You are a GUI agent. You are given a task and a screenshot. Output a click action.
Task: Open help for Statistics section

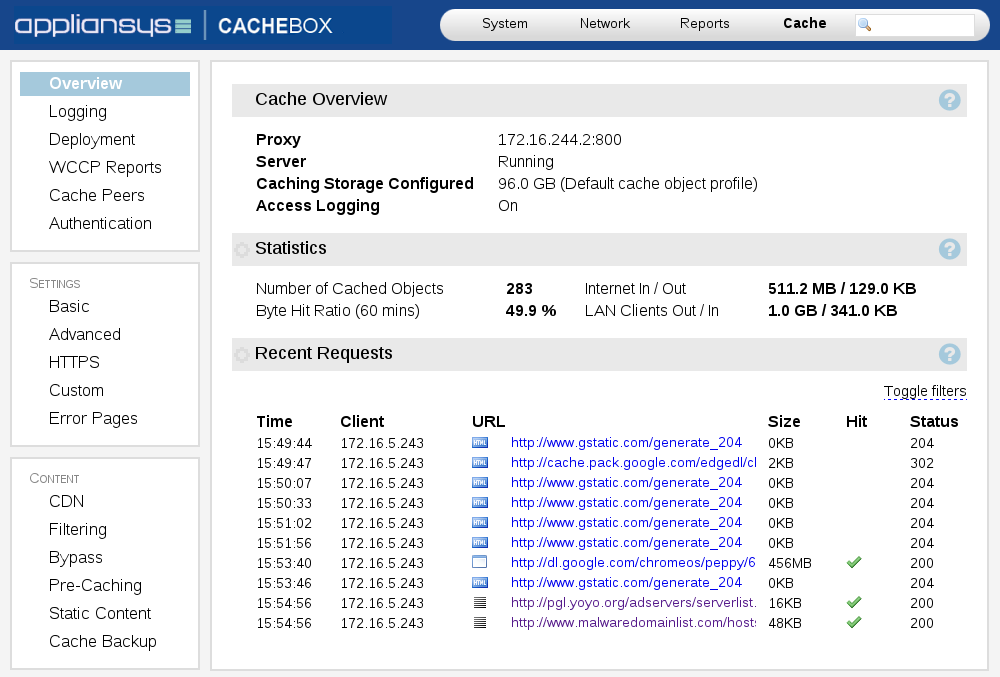pyautogui.click(x=949, y=249)
